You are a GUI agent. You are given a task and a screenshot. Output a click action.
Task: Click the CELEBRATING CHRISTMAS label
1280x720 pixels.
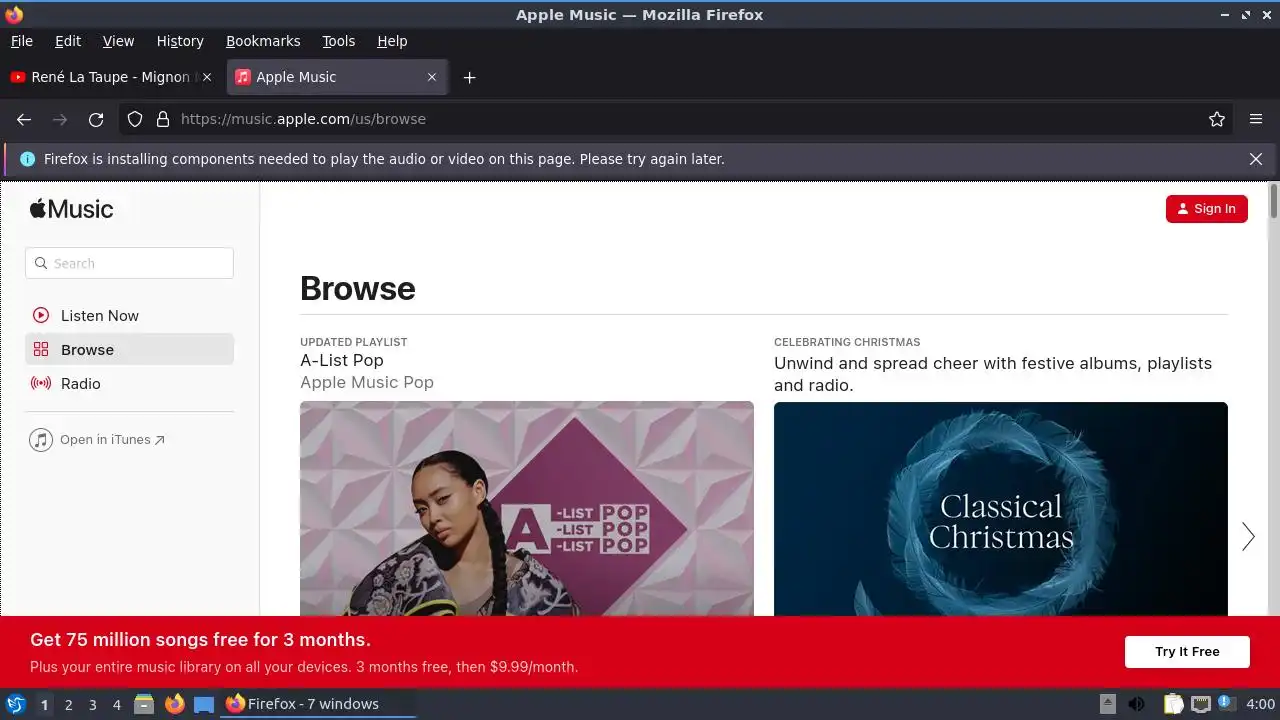847,342
